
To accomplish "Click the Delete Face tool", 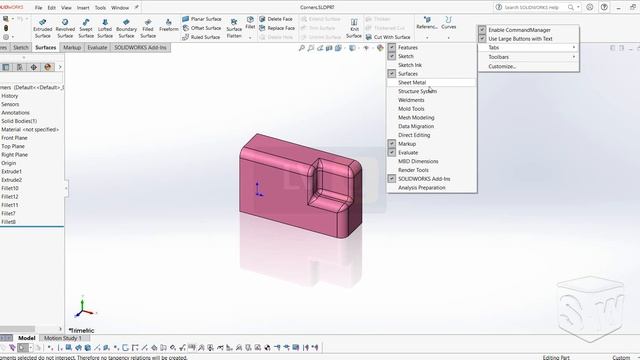I will 276,19.
